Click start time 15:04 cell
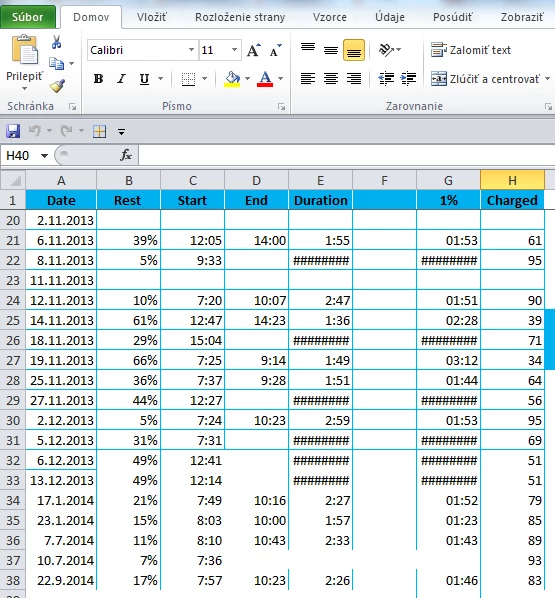This screenshot has width=555, height=598. tap(193, 340)
